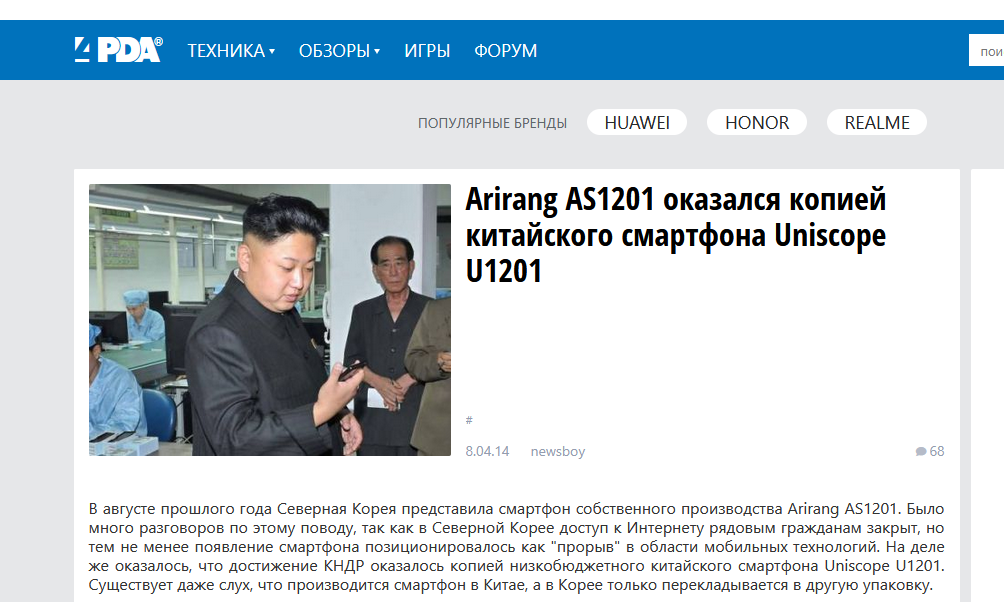This screenshot has height=602, width=1004.
Task: Expand the ТЕХНИКА dropdown menu
Action: pos(231,51)
